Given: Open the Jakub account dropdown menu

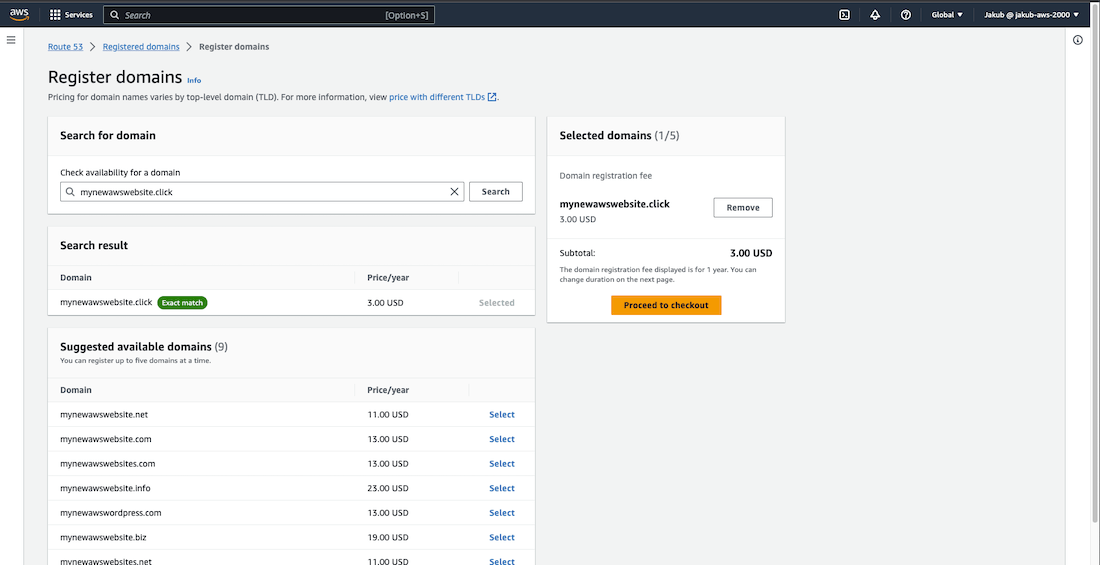Looking at the screenshot, I should tap(1030, 15).
